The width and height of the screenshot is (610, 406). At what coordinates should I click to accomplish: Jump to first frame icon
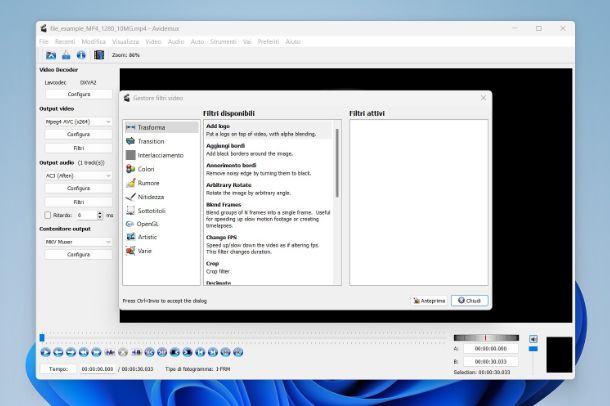point(200,352)
